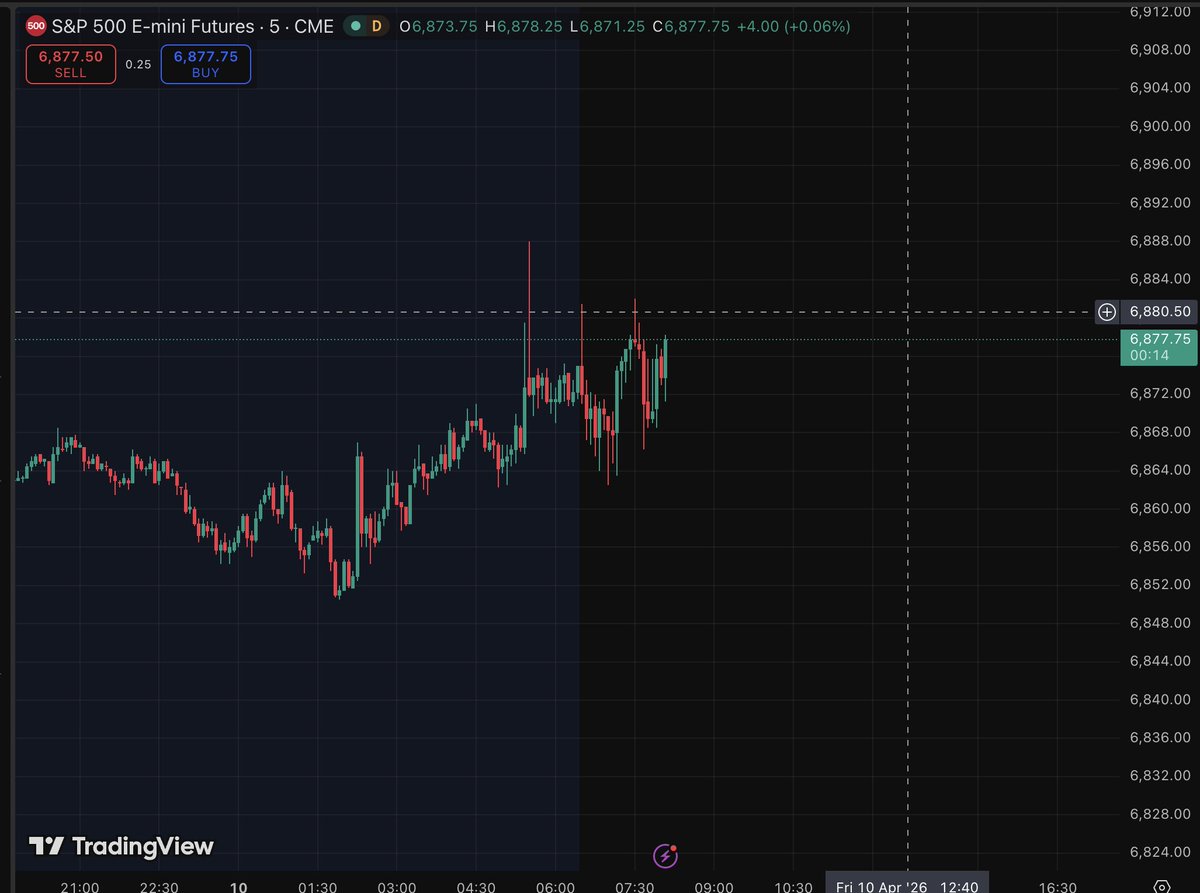Screen dimensions: 1200x893
Task: Click the bold 10 date label on time axis
Action: tap(238, 886)
